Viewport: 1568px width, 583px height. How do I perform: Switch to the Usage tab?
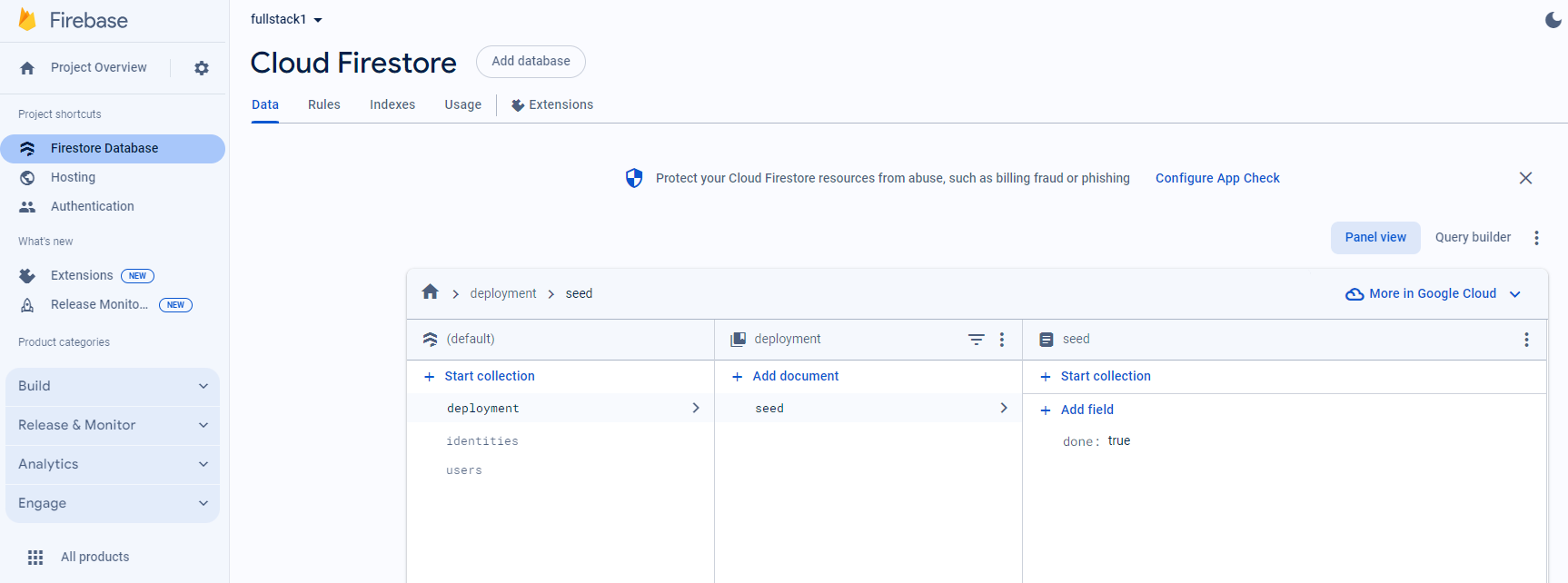pos(463,105)
